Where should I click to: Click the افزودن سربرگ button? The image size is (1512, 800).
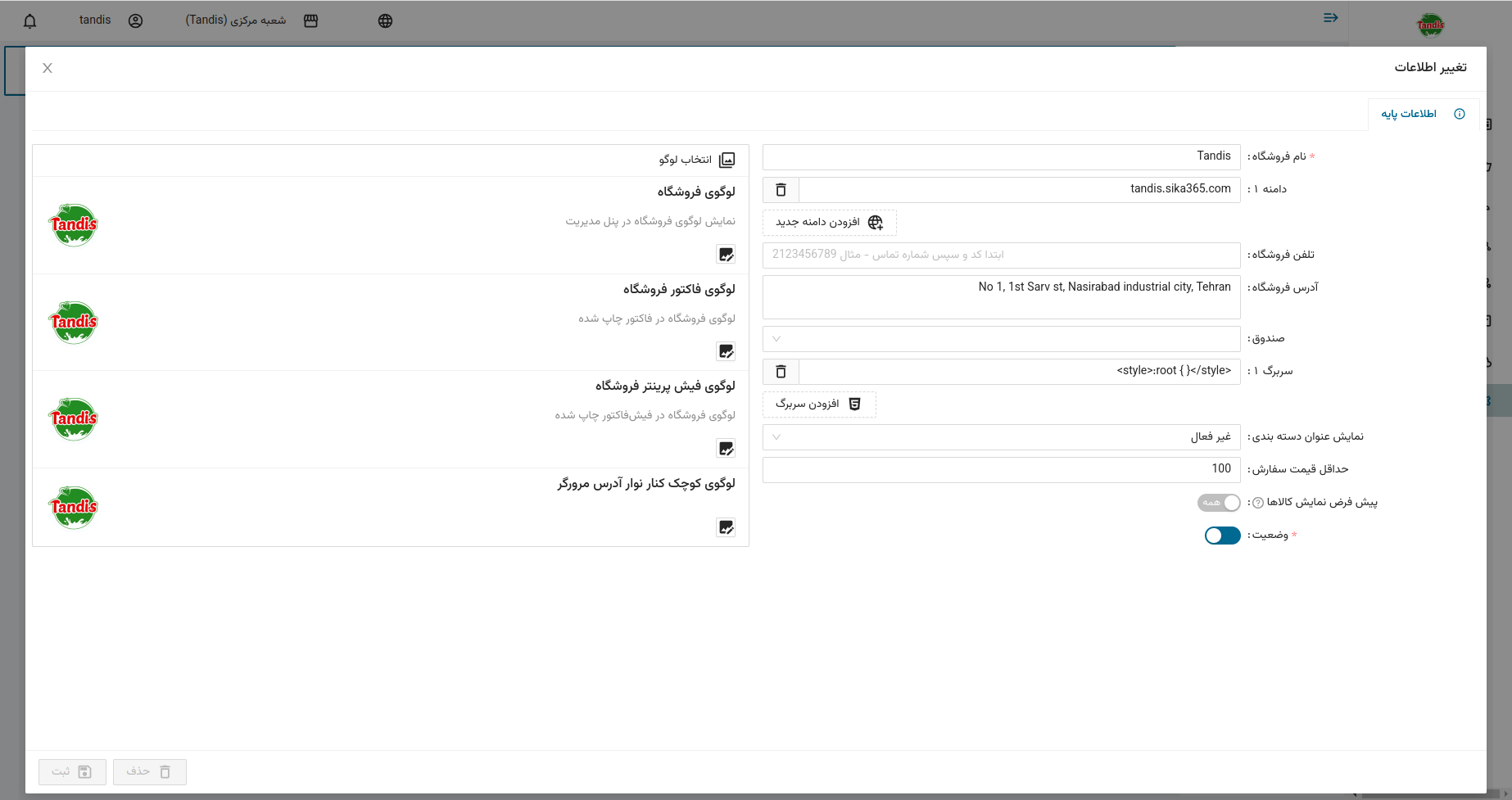(818, 405)
